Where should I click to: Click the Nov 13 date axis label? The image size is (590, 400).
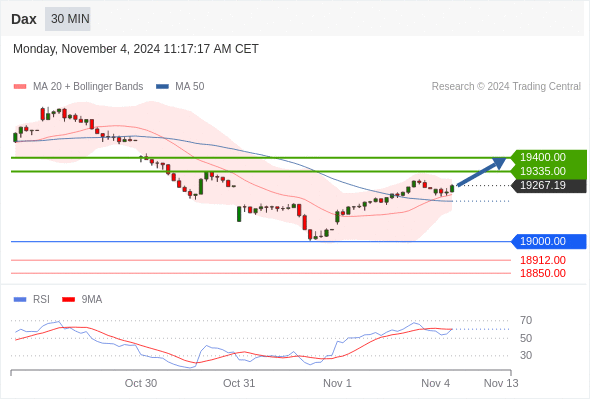coord(501,383)
